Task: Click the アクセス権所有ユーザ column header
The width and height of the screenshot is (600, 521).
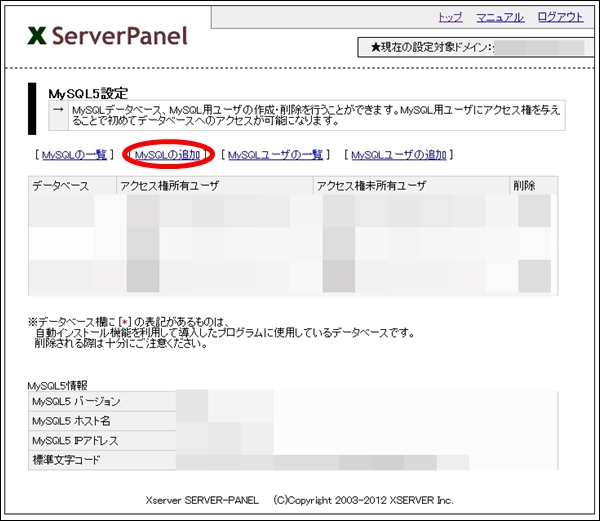Action: click(x=215, y=186)
